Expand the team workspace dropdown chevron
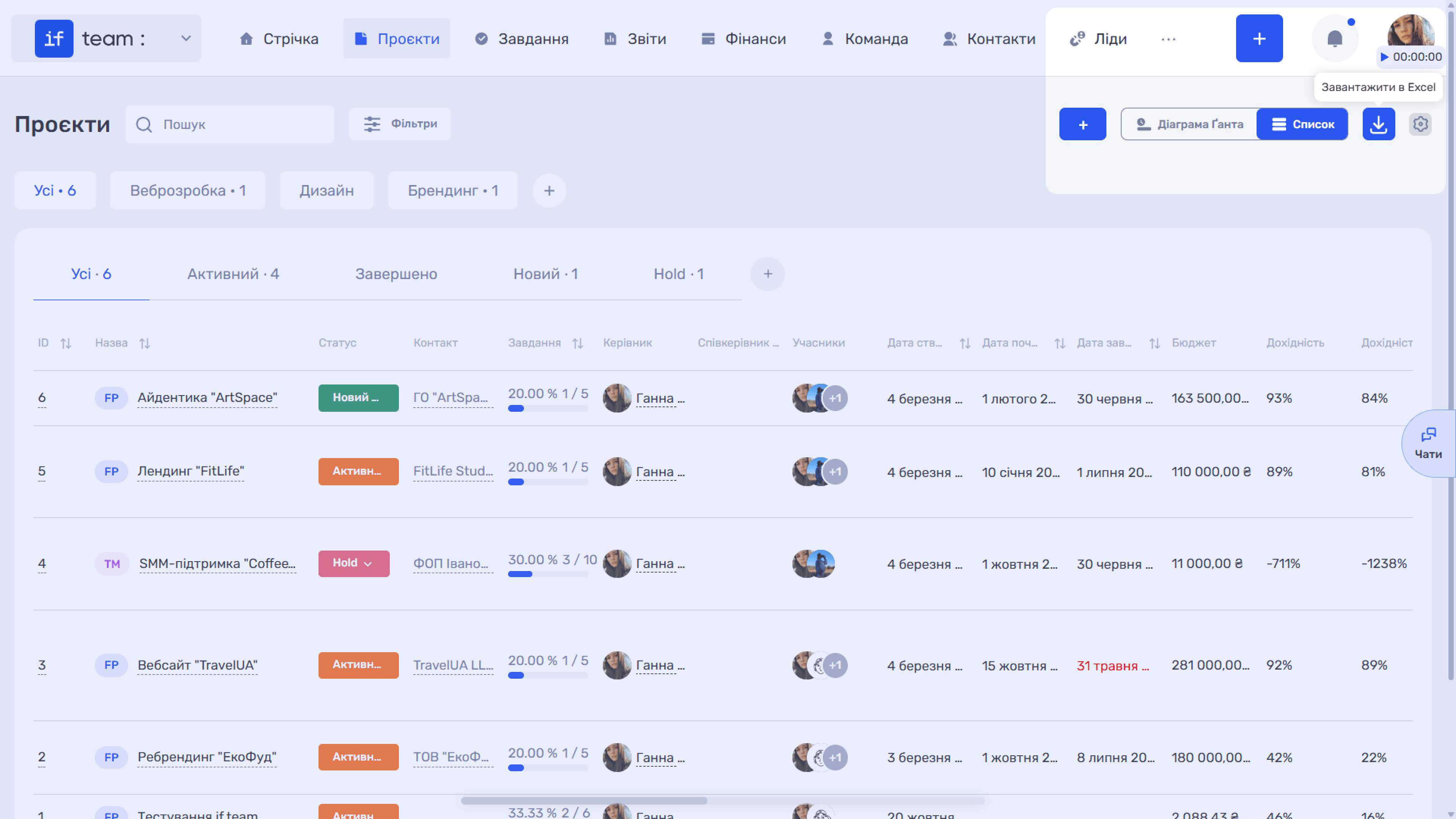 pos(185,38)
